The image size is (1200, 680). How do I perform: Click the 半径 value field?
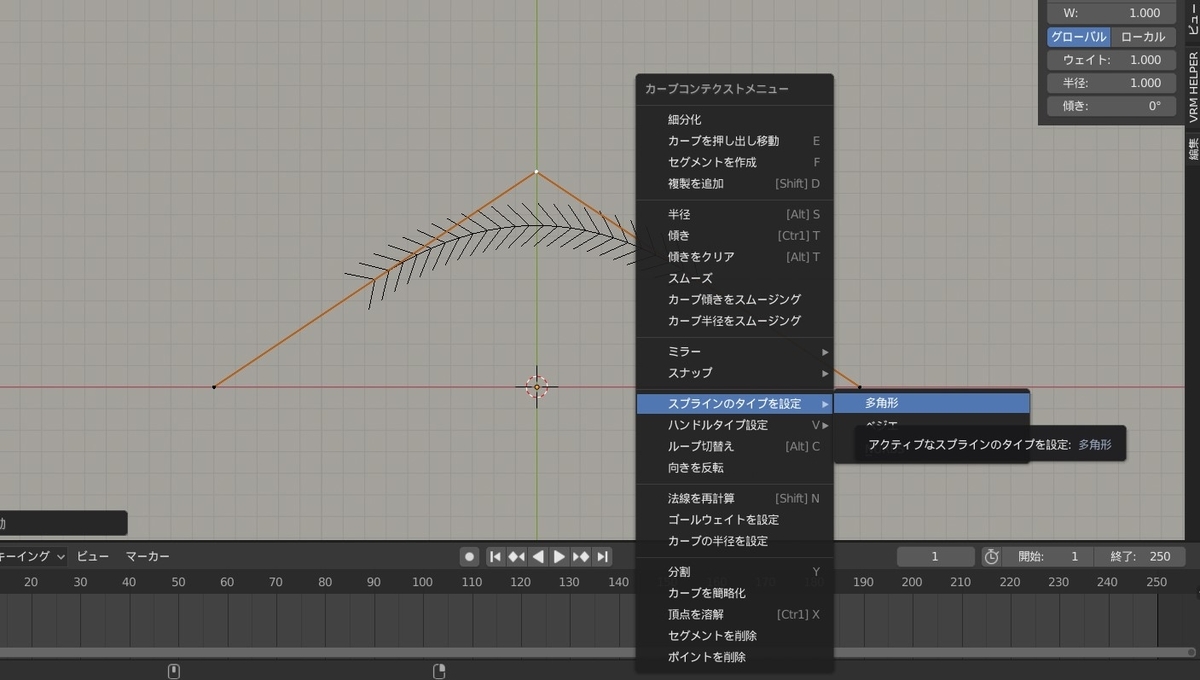click(1111, 83)
